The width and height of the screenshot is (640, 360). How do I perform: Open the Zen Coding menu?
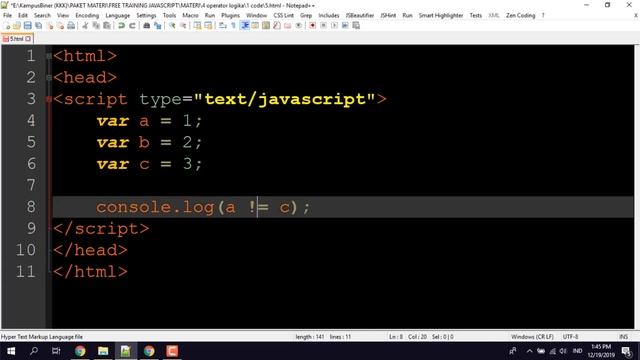pos(520,15)
